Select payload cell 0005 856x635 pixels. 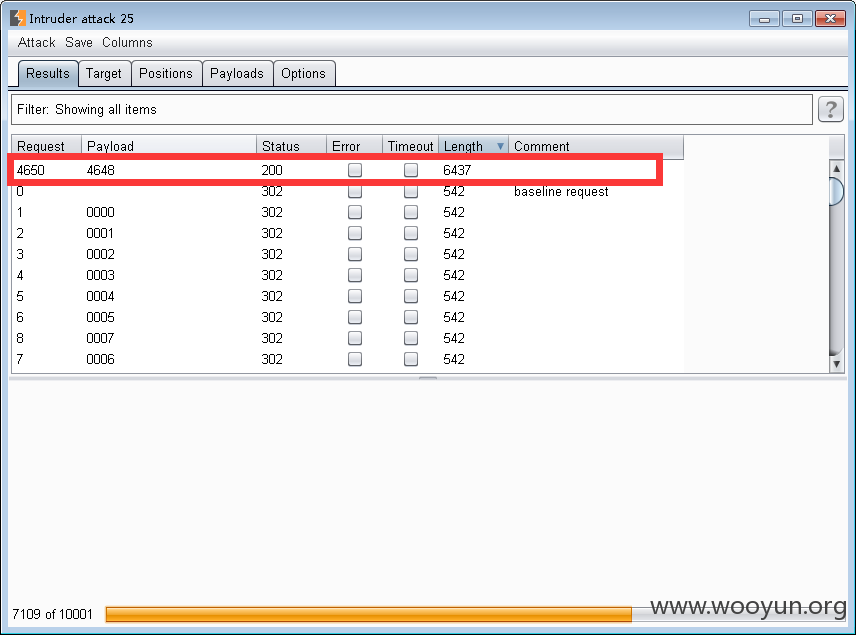coord(100,317)
